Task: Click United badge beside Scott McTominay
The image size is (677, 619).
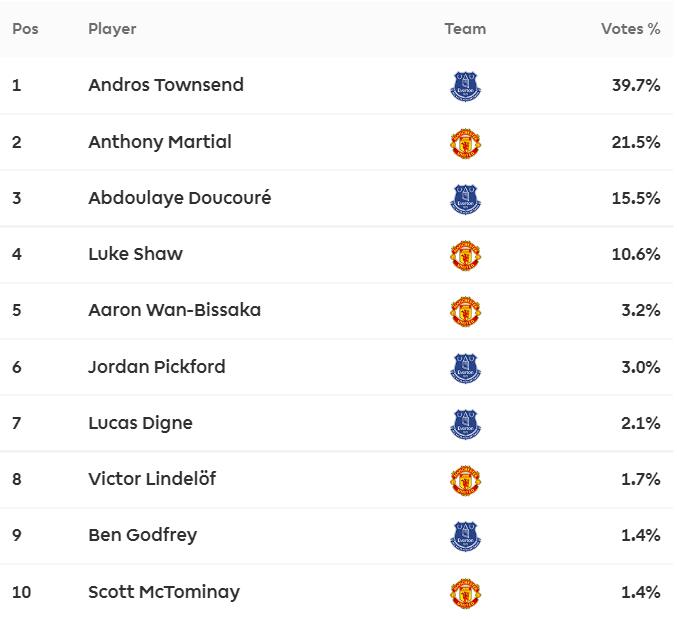Action: [x=465, y=594]
